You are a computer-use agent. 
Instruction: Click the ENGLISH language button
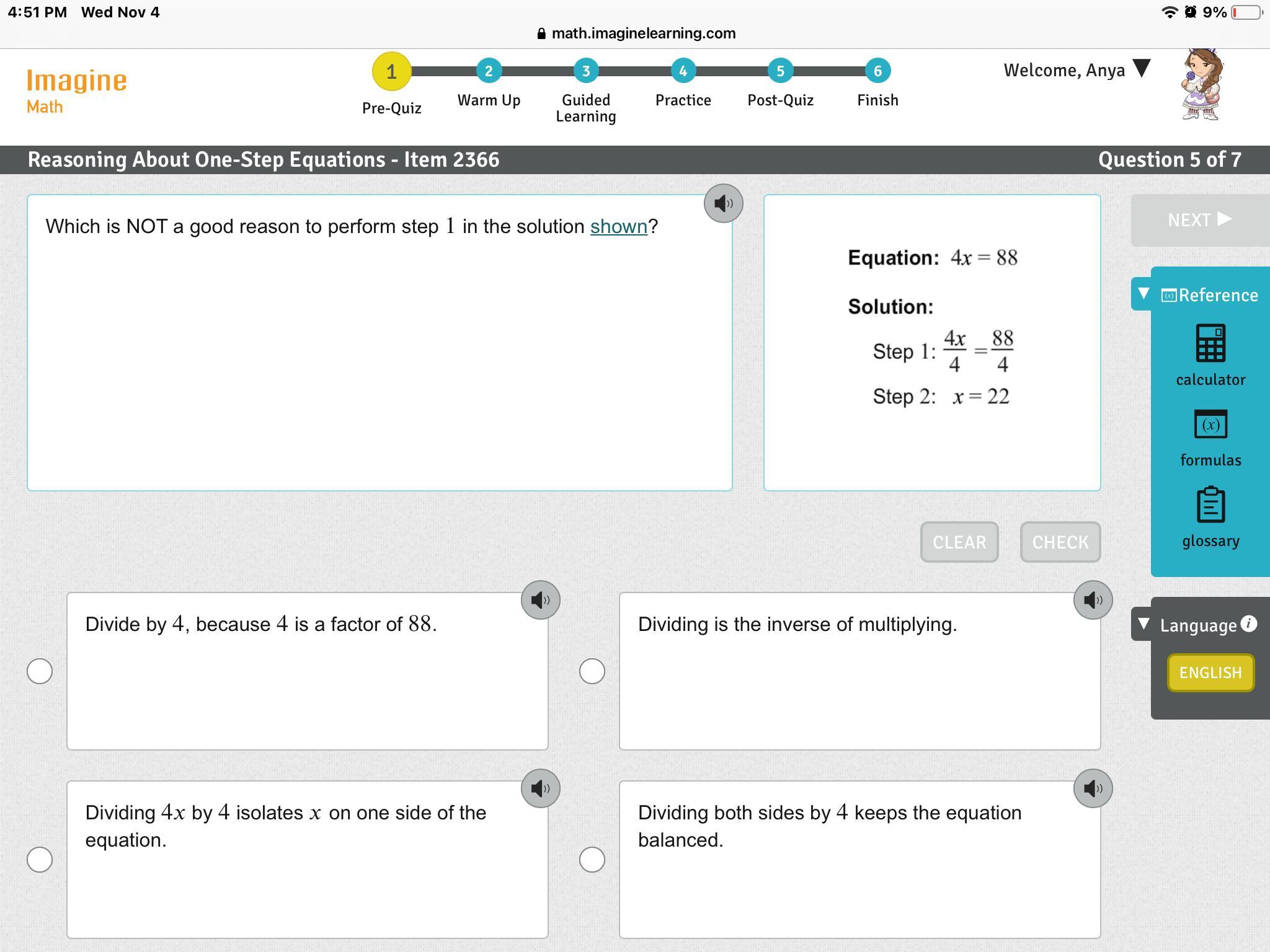click(x=1210, y=672)
